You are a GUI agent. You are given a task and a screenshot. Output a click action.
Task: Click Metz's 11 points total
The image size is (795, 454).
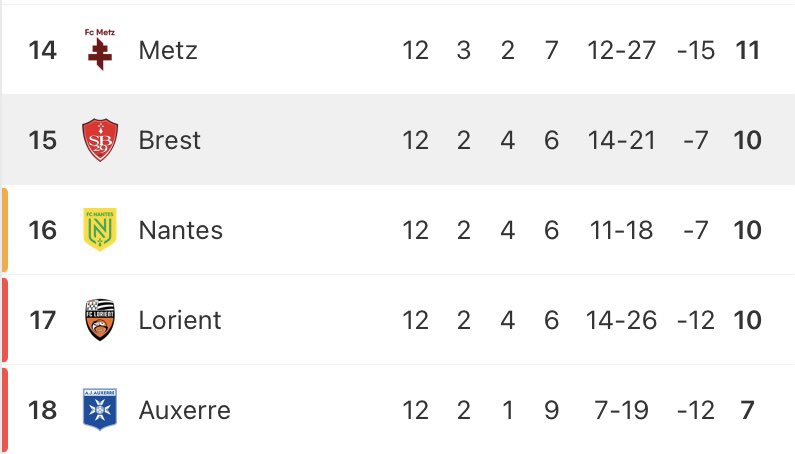(747, 50)
